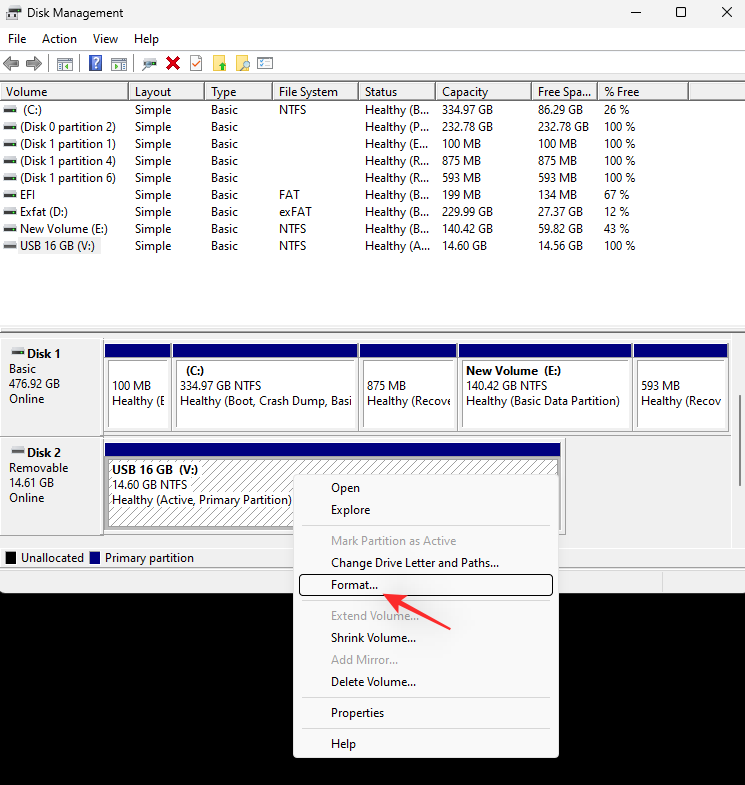745x785 pixels.
Task: Select the (C:) 334.97 GB NTFS partition block
Action: (265, 387)
